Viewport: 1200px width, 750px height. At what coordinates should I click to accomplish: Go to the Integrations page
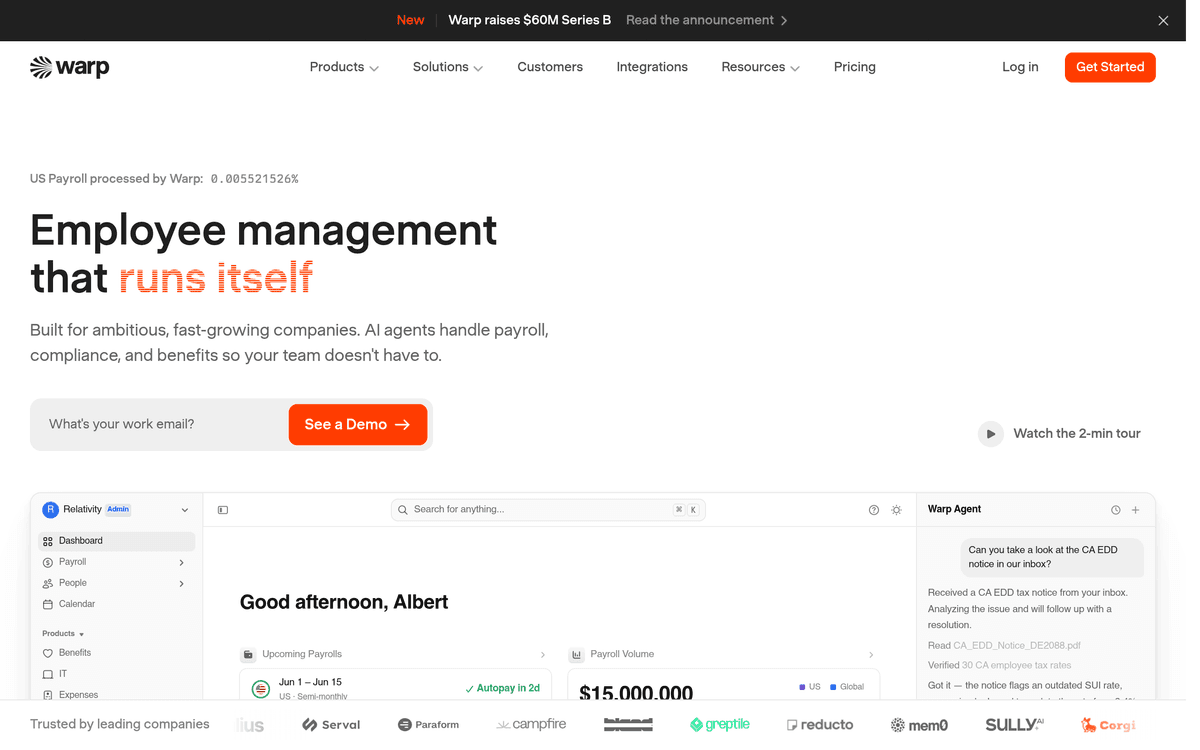click(x=652, y=67)
